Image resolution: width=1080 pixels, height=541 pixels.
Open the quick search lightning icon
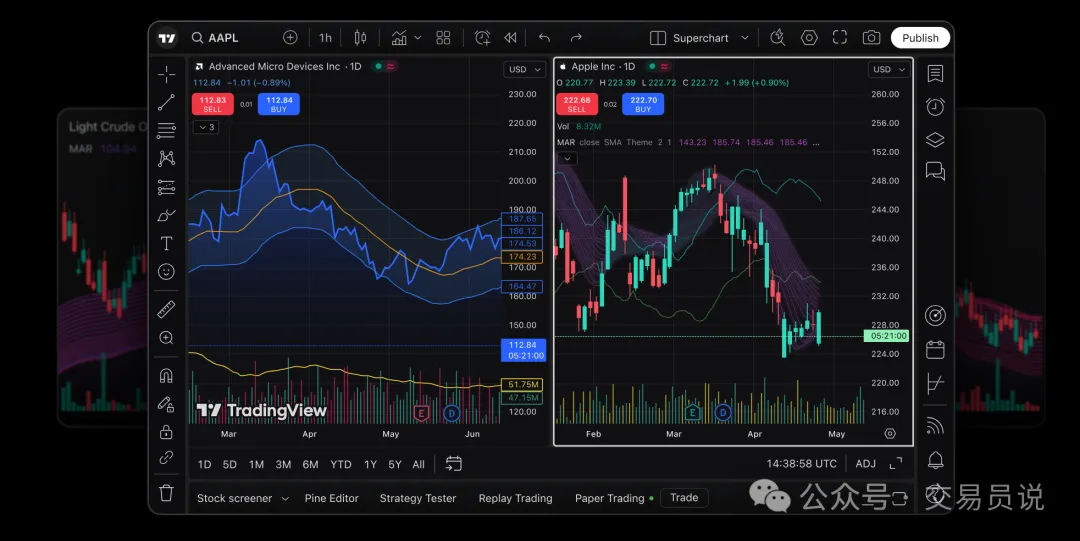point(778,38)
